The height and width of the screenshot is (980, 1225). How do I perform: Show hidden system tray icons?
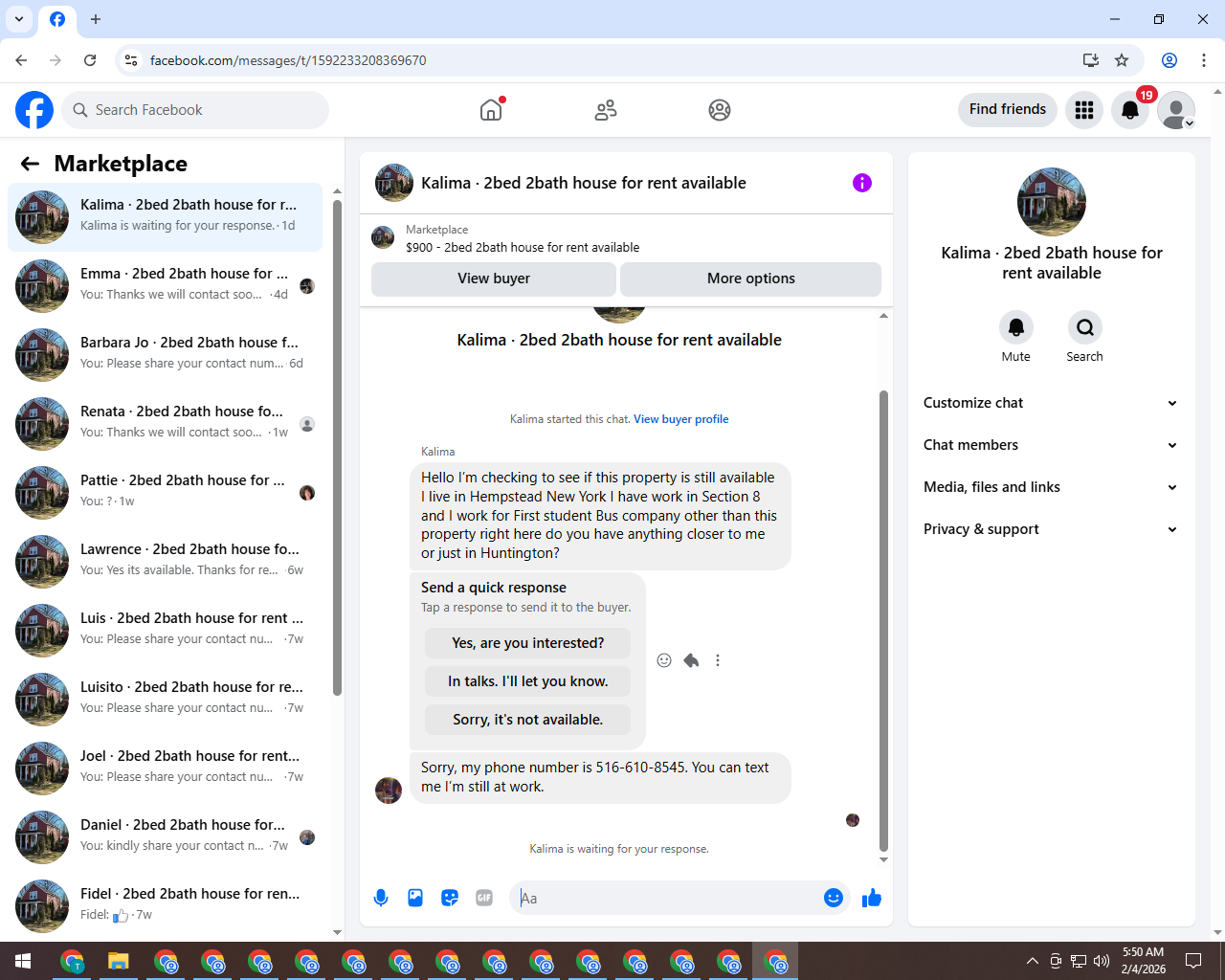(1032, 961)
